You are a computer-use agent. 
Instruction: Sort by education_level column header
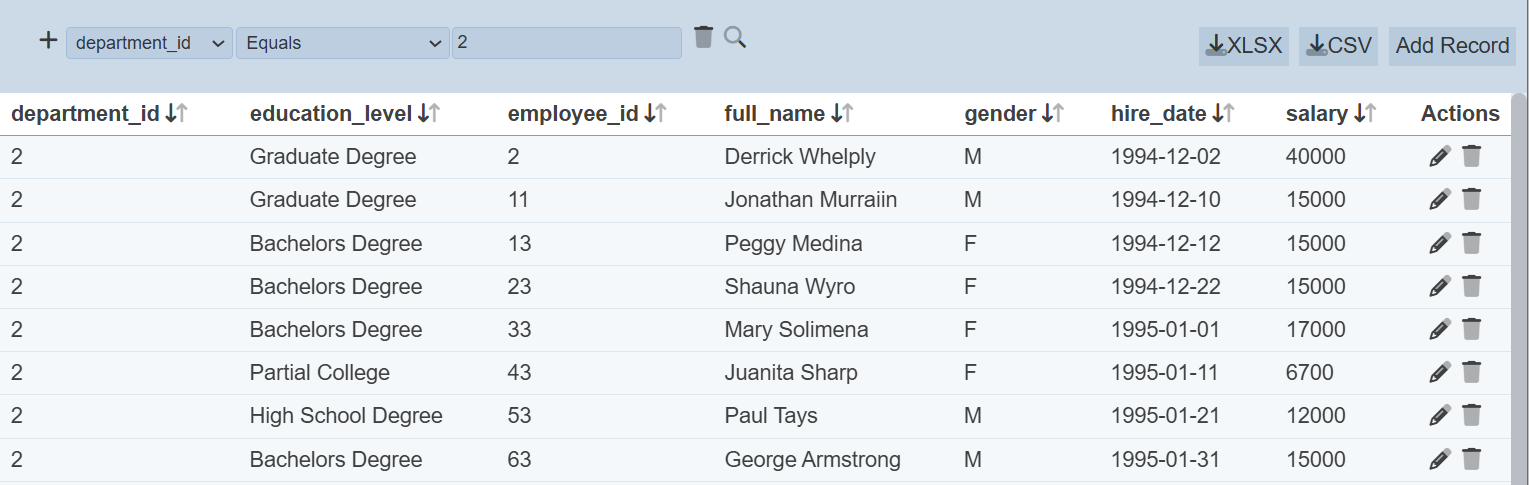tap(429, 114)
